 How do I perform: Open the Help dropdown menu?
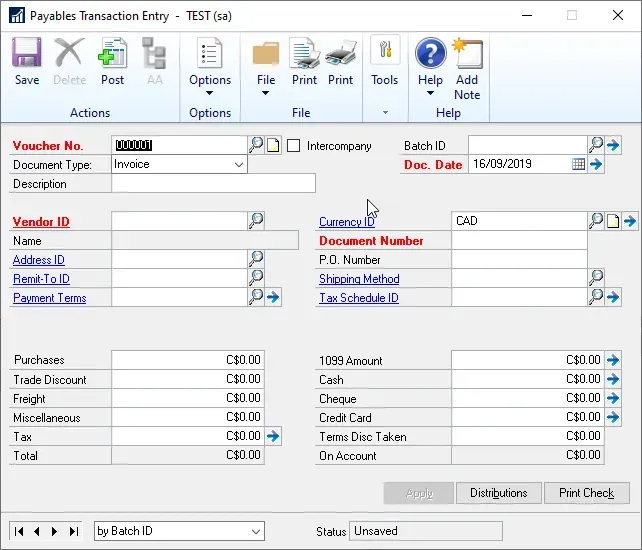[x=430, y=68]
